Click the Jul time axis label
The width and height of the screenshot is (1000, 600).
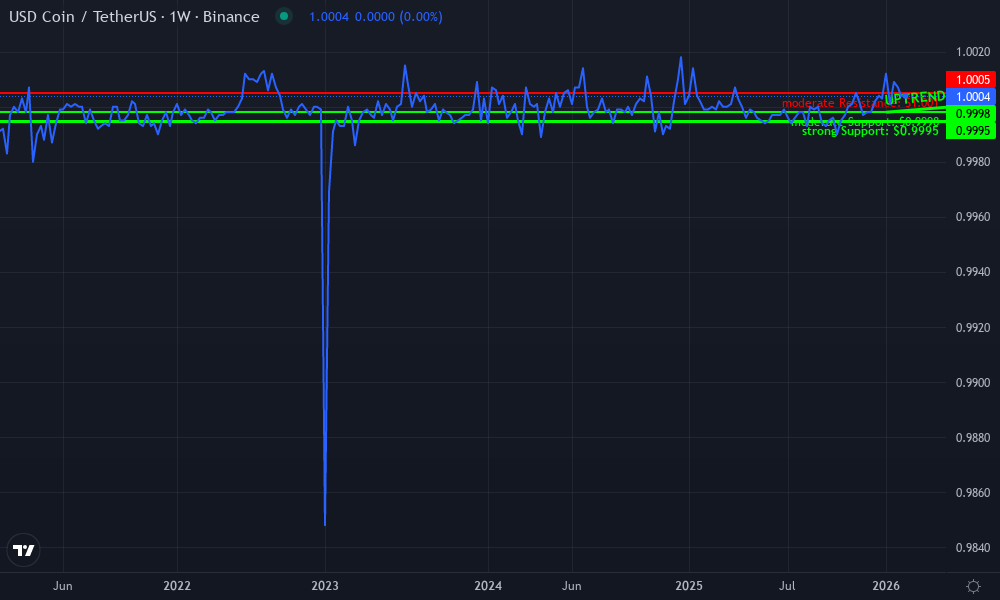click(787, 586)
